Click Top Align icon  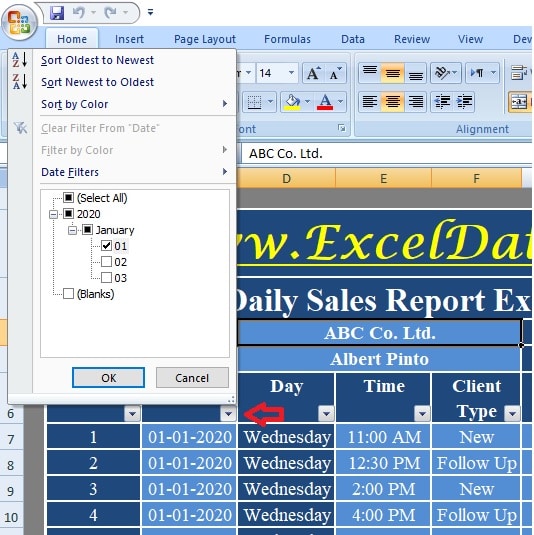pos(370,73)
